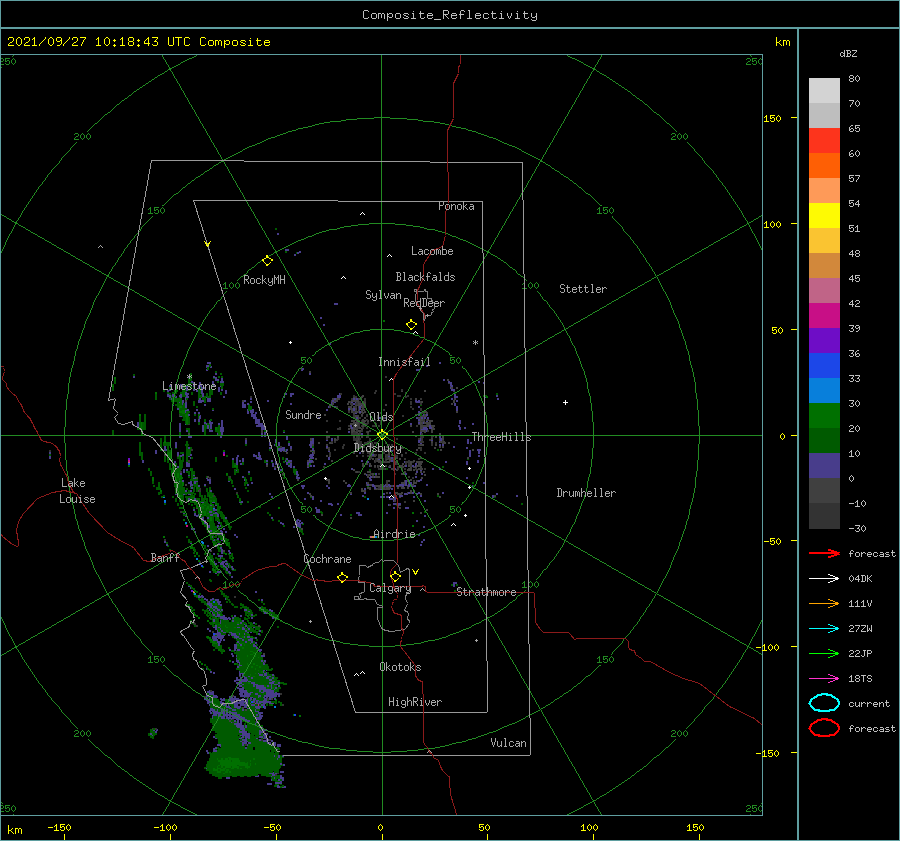Click the 150 tick on right axis
The height and width of the screenshot is (841, 900).
click(772, 118)
